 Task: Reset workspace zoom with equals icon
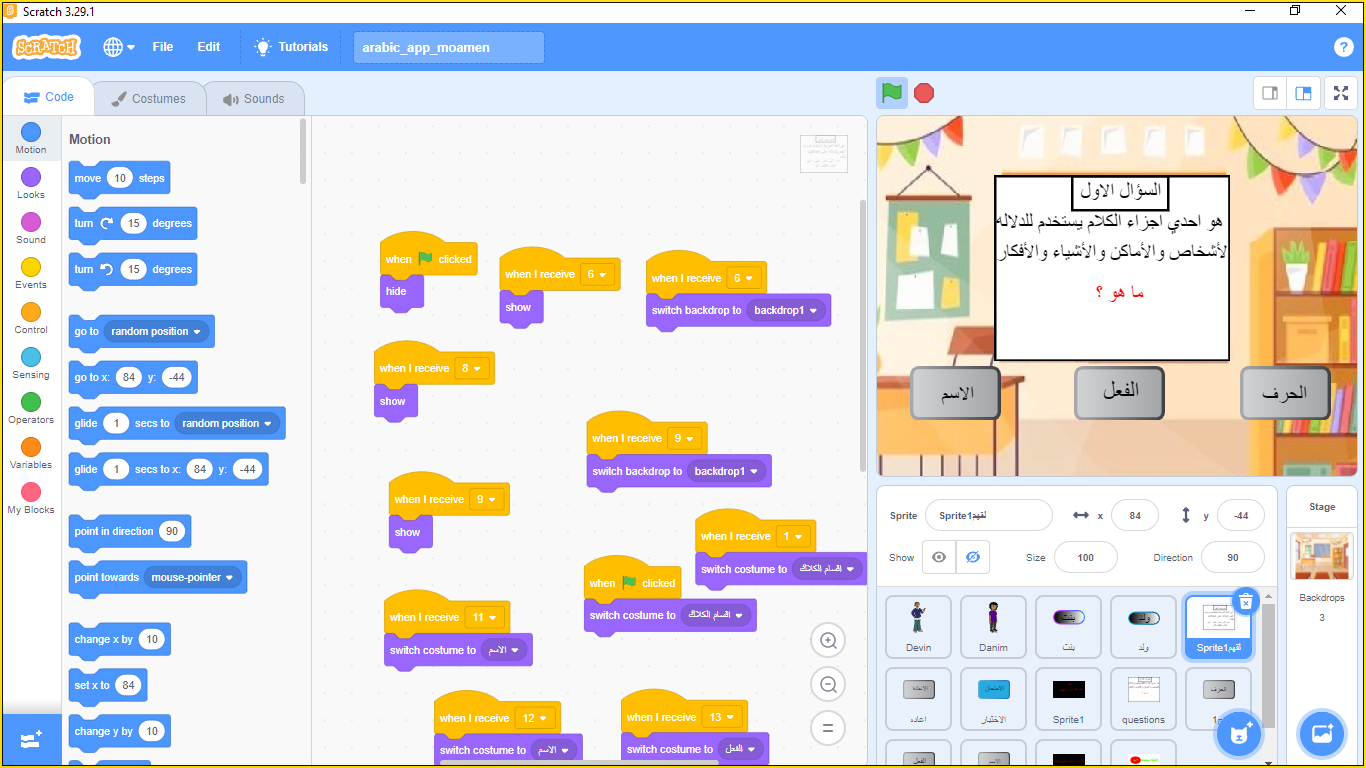click(x=828, y=728)
